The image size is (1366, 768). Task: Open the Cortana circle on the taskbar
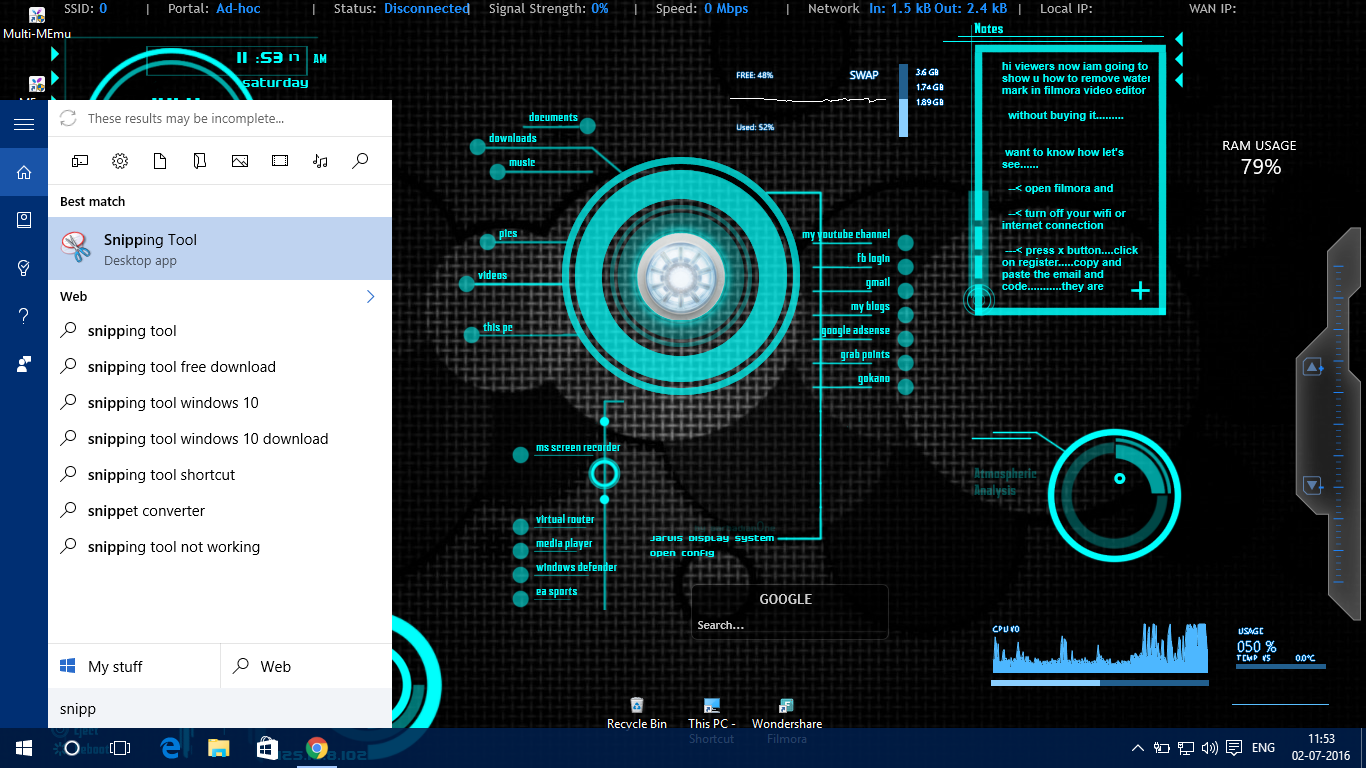[x=72, y=748]
